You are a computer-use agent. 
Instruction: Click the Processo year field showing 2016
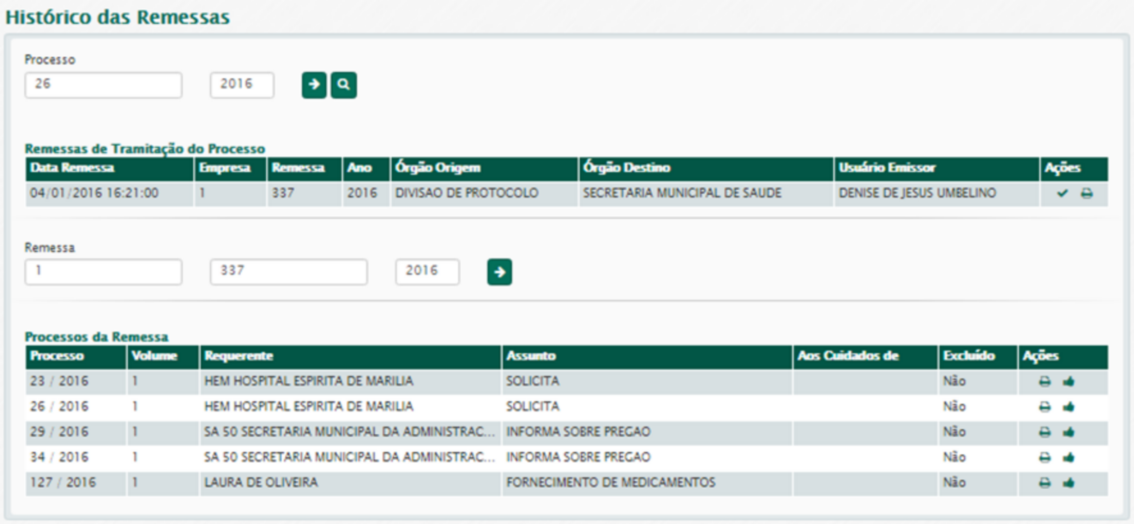(x=241, y=85)
